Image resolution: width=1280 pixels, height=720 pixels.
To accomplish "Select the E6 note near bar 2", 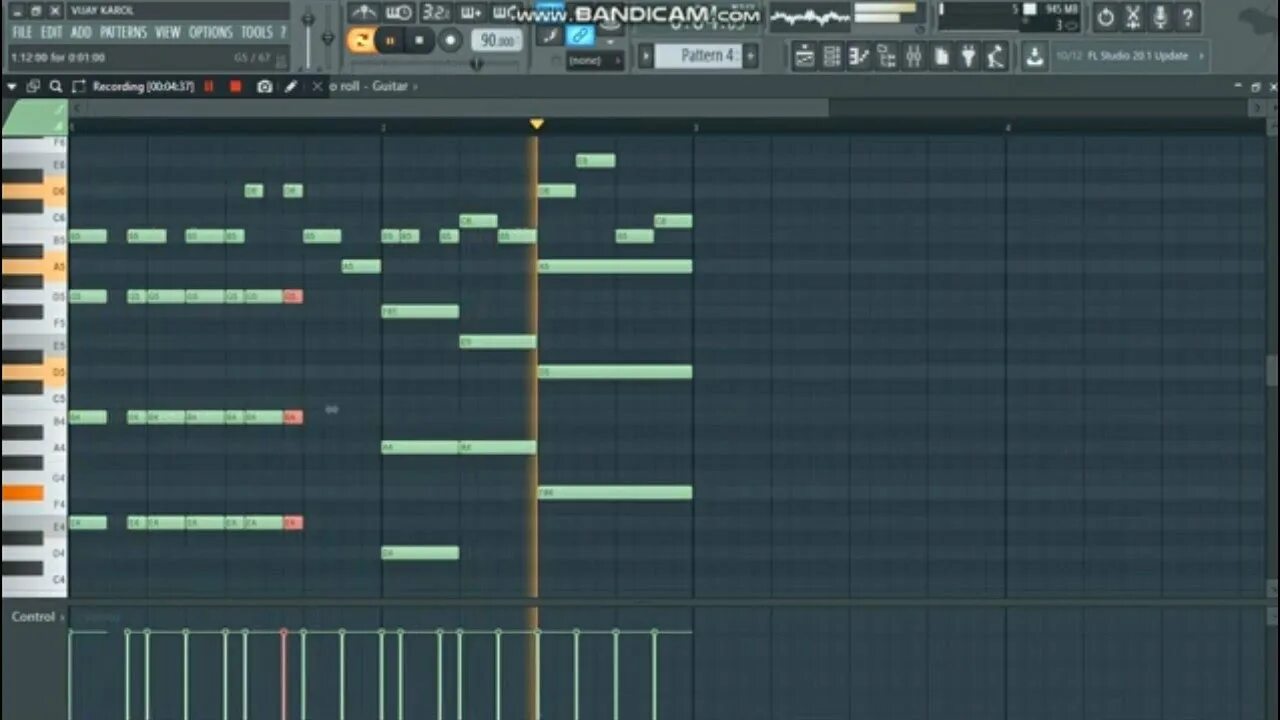I will 596,161.
